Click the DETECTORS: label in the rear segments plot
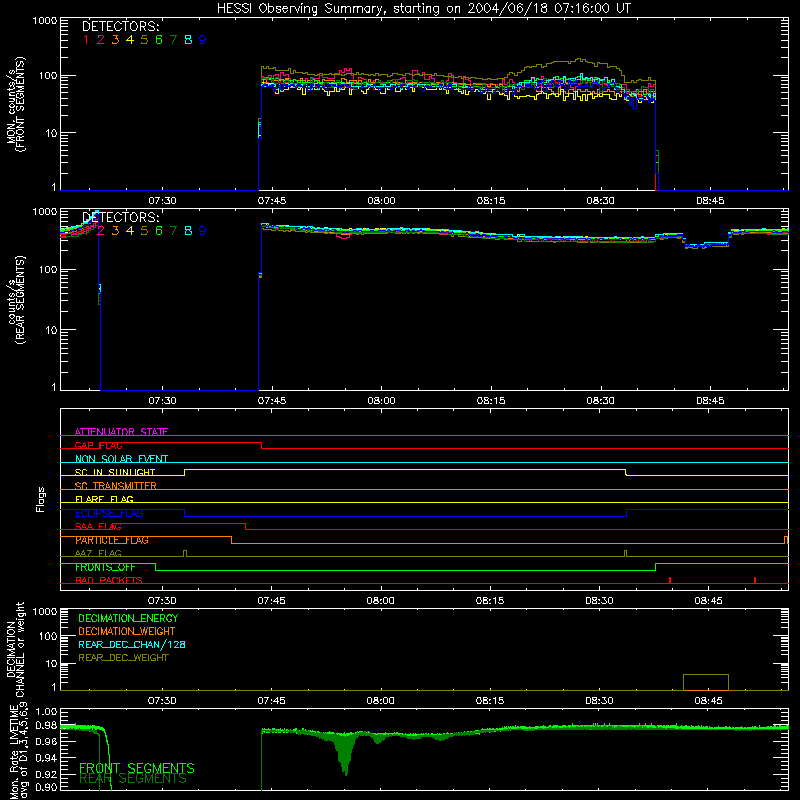The height and width of the screenshot is (800, 800). click(121, 217)
